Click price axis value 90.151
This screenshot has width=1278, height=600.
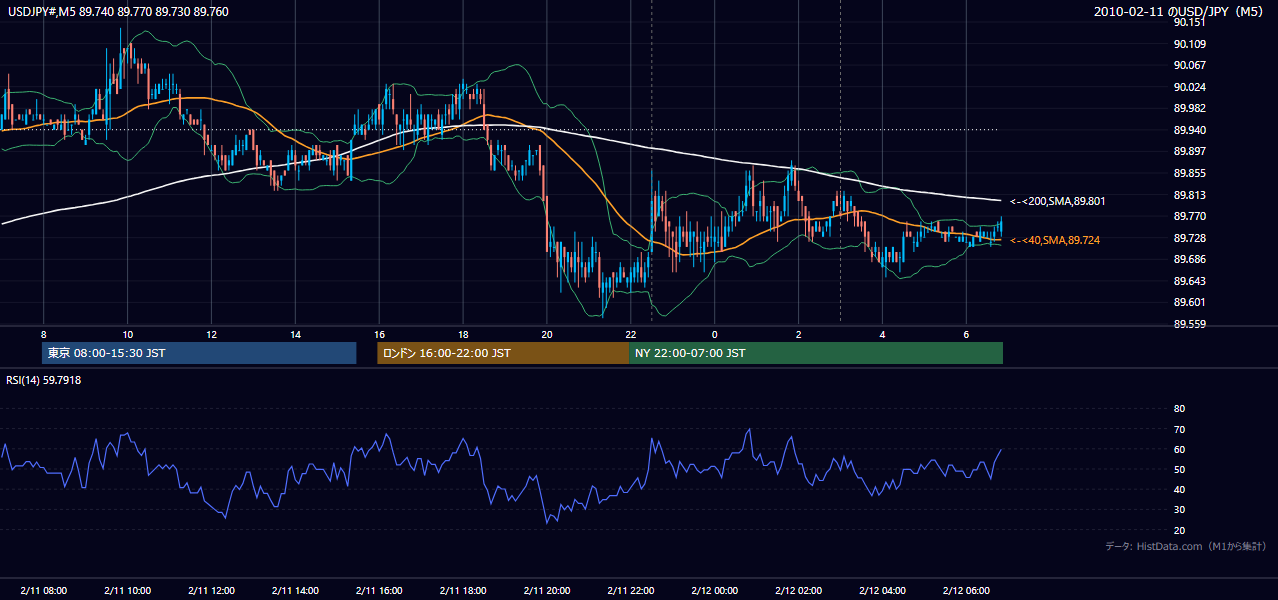click(x=1188, y=22)
